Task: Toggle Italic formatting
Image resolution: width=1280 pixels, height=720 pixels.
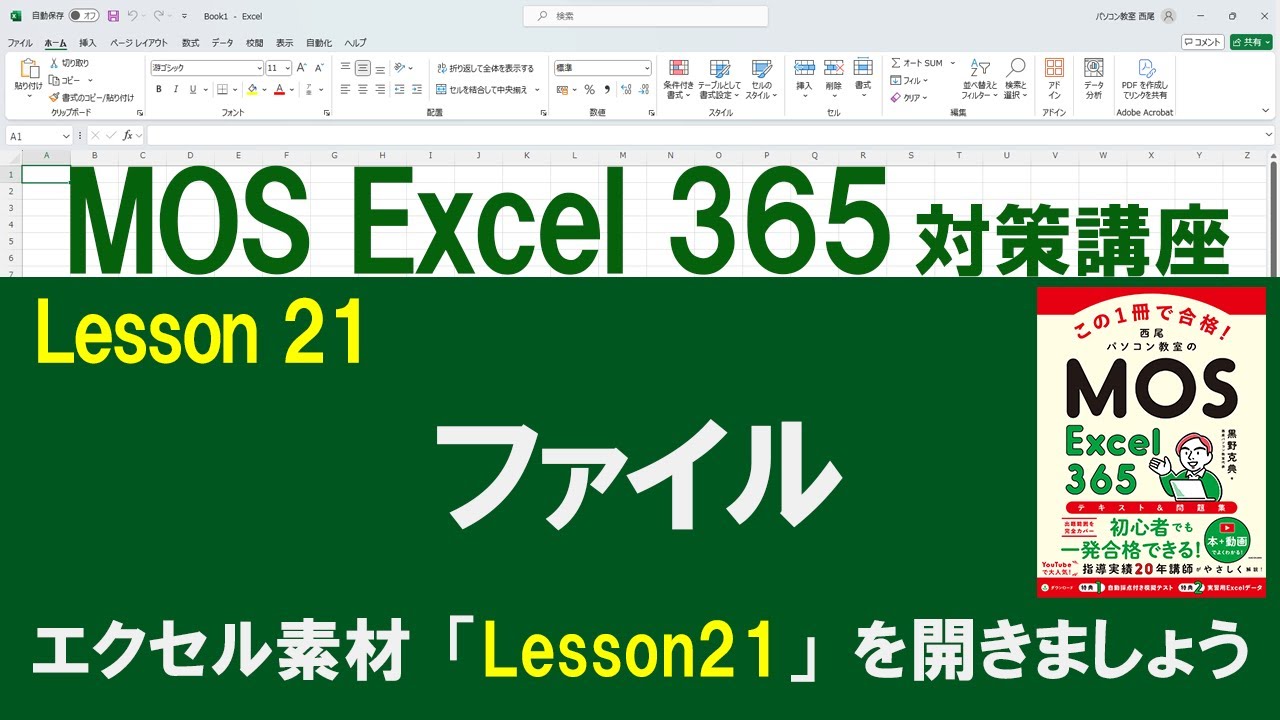Action: 176,89
